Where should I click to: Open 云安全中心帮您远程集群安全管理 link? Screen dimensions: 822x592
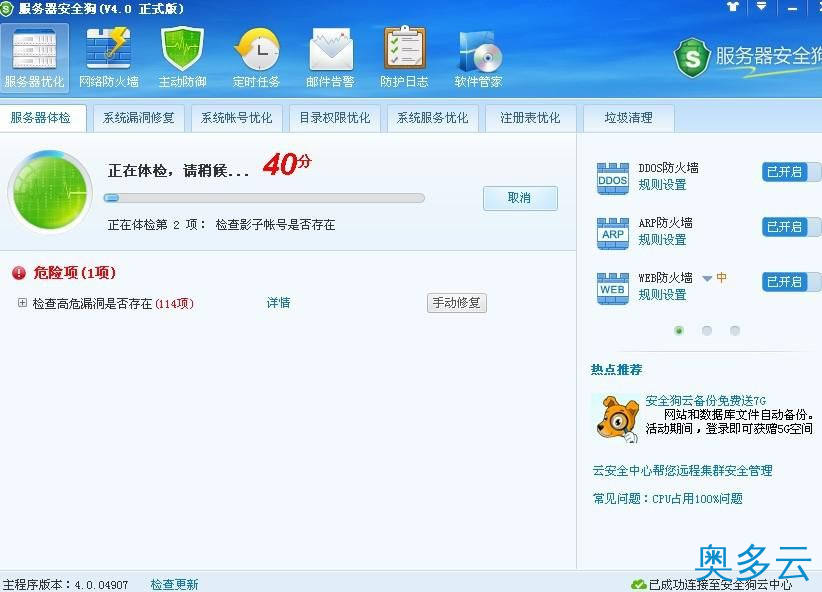[683, 470]
